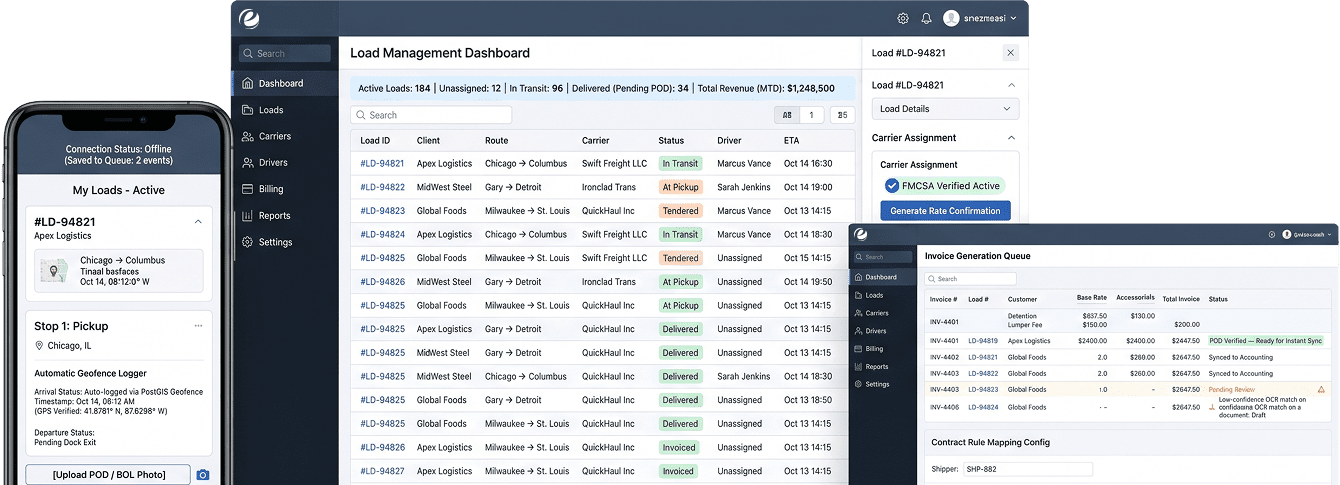Image resolution: width=1340 pixels, height=485 pixels.
Task: Open LD-94823 link in invoice queue
Action: point(983,389)
